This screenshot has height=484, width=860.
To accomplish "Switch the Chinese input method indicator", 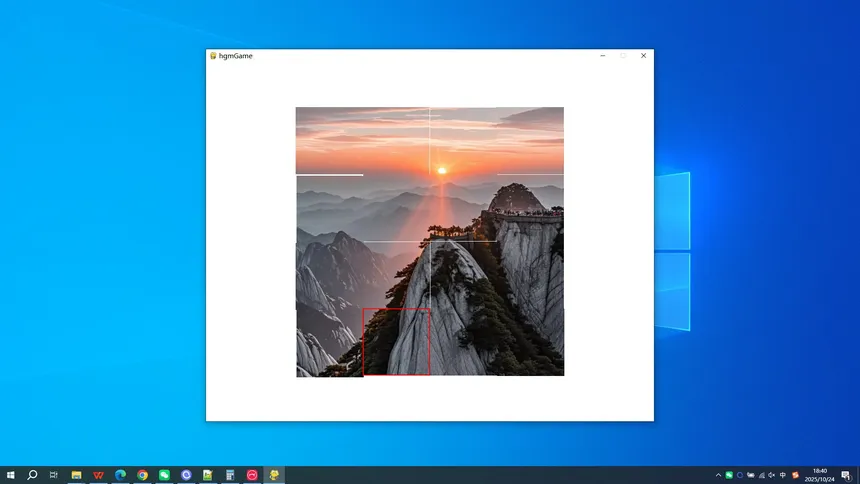I will 783,475.
